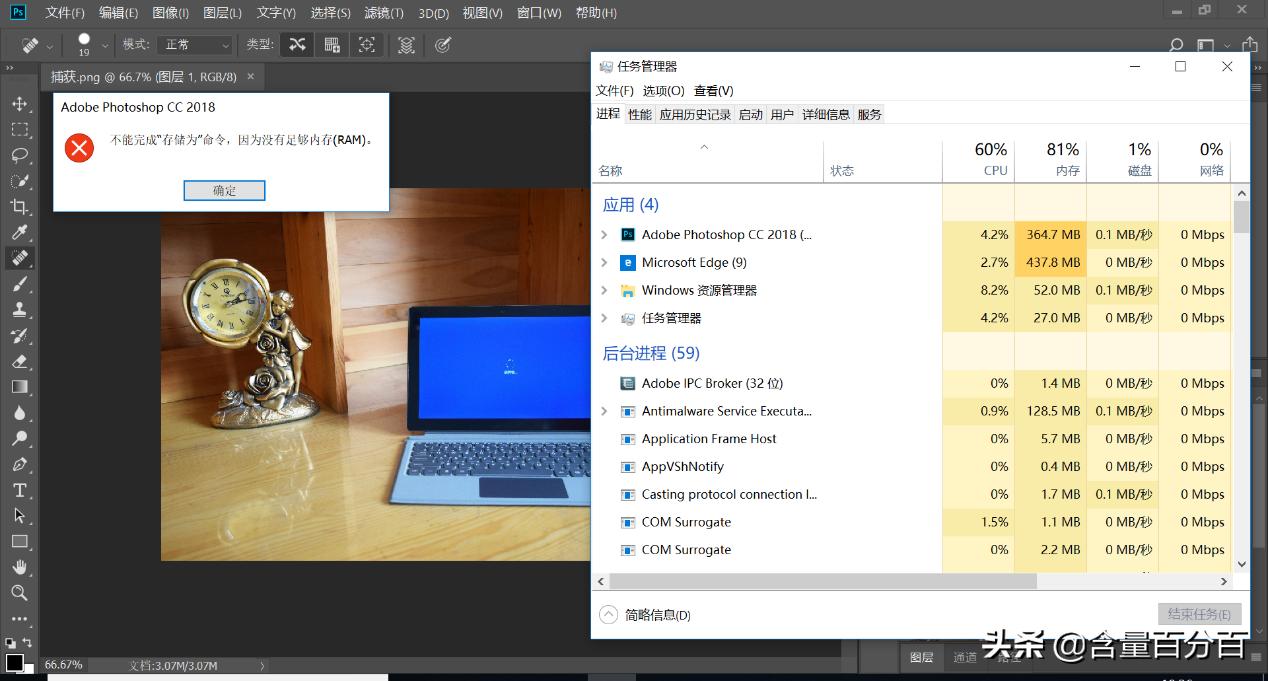The image size is (1268, 681).
Task: Select the Move tool
Action: [20, 102]
